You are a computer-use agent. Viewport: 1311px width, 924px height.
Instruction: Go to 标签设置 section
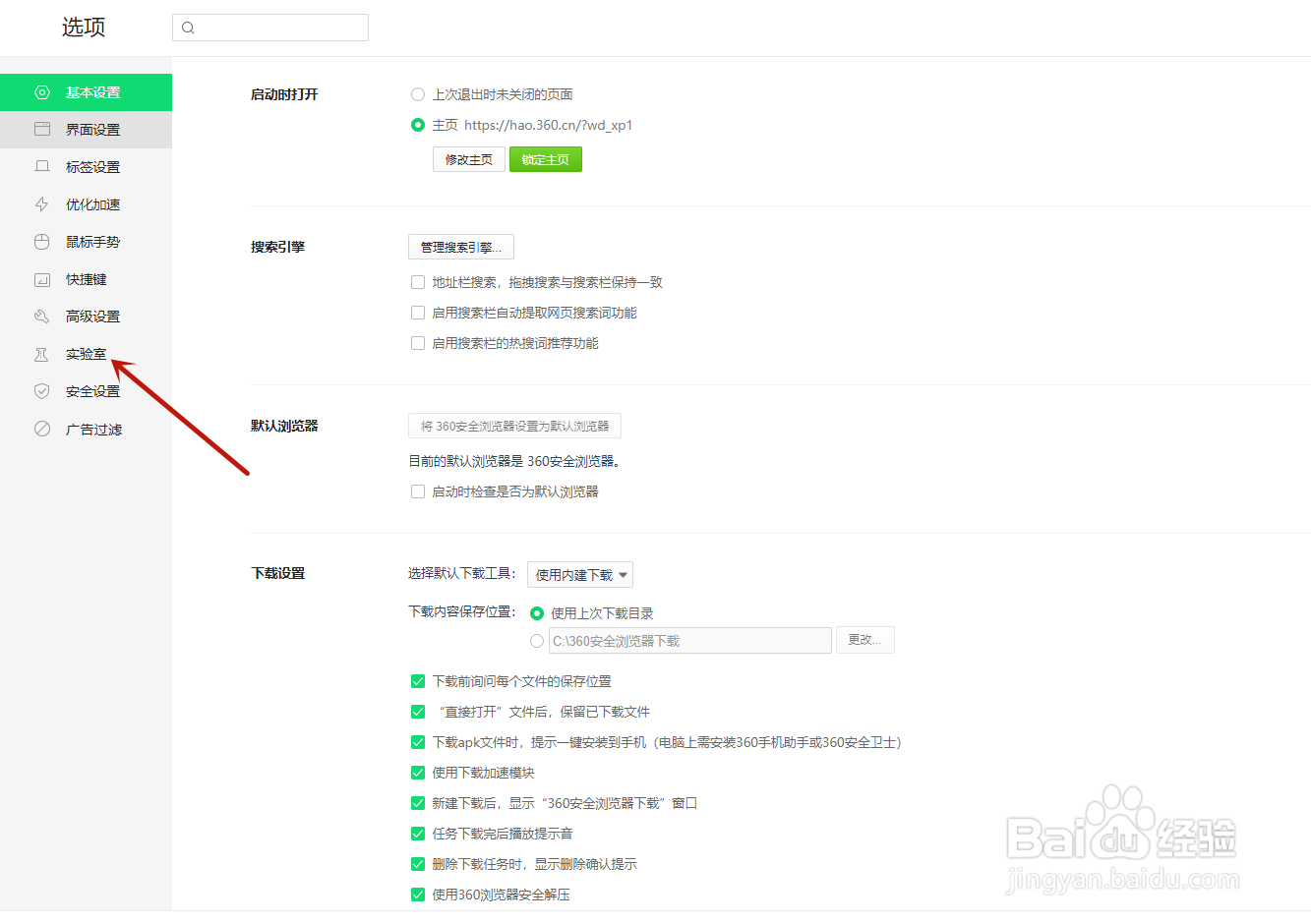86,167
